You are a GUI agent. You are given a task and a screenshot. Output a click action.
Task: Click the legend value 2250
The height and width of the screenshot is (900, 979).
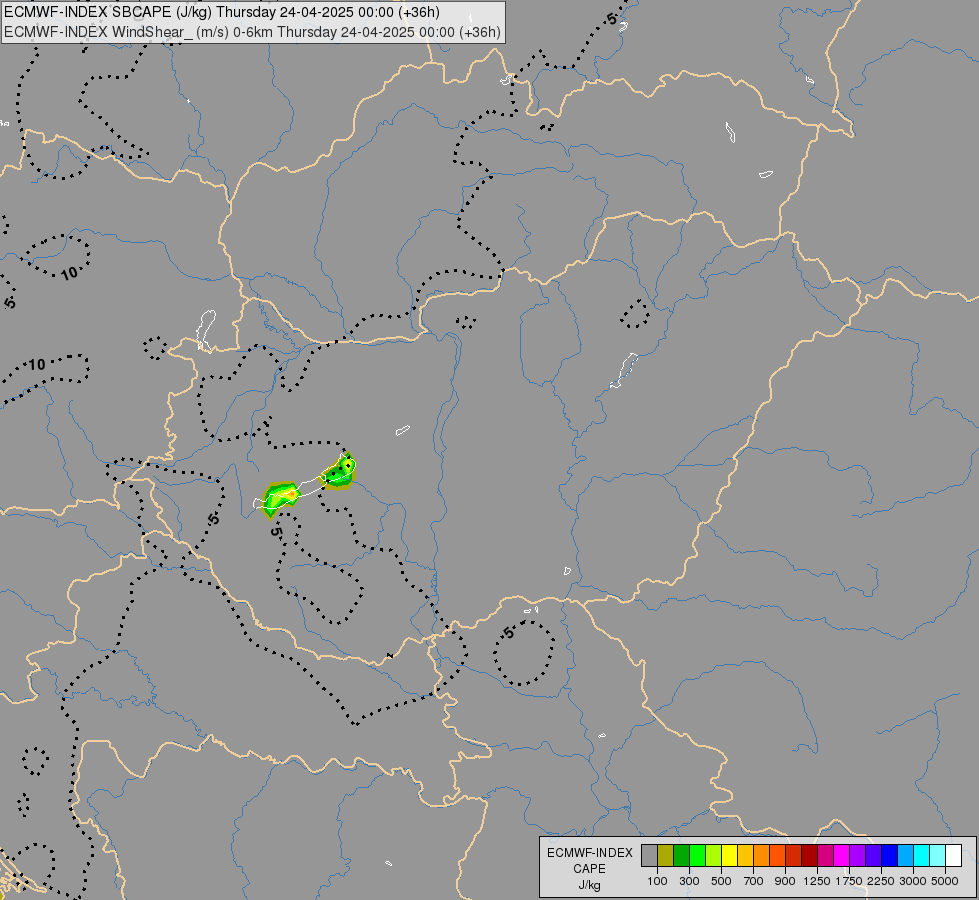click(881, 881)
